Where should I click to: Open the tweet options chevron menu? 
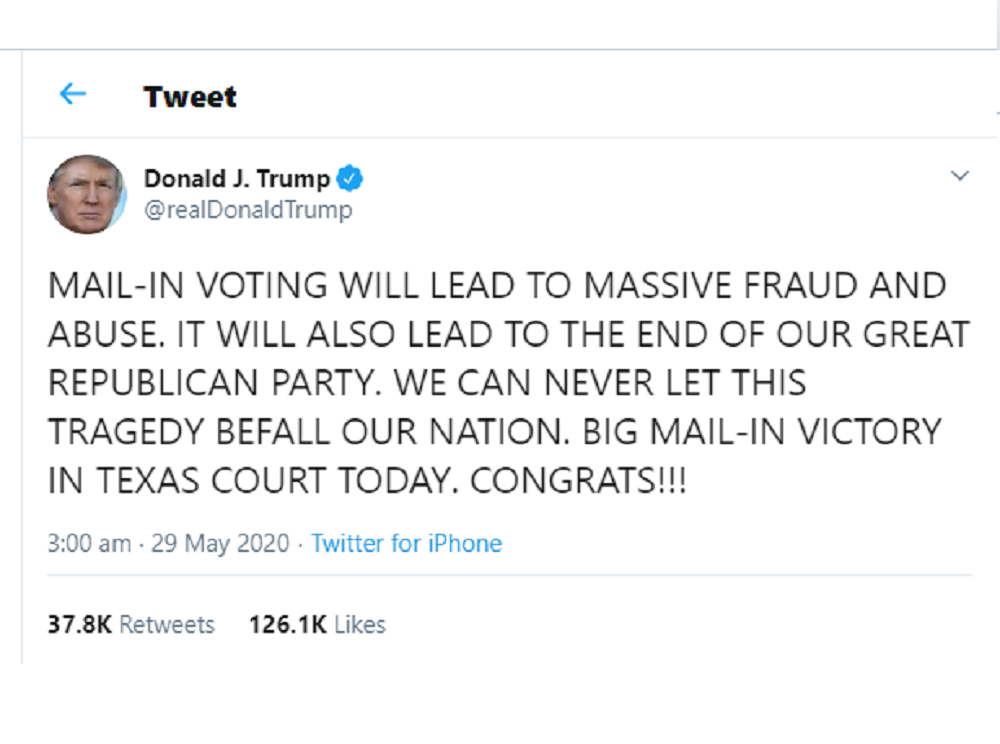(959, 177)
